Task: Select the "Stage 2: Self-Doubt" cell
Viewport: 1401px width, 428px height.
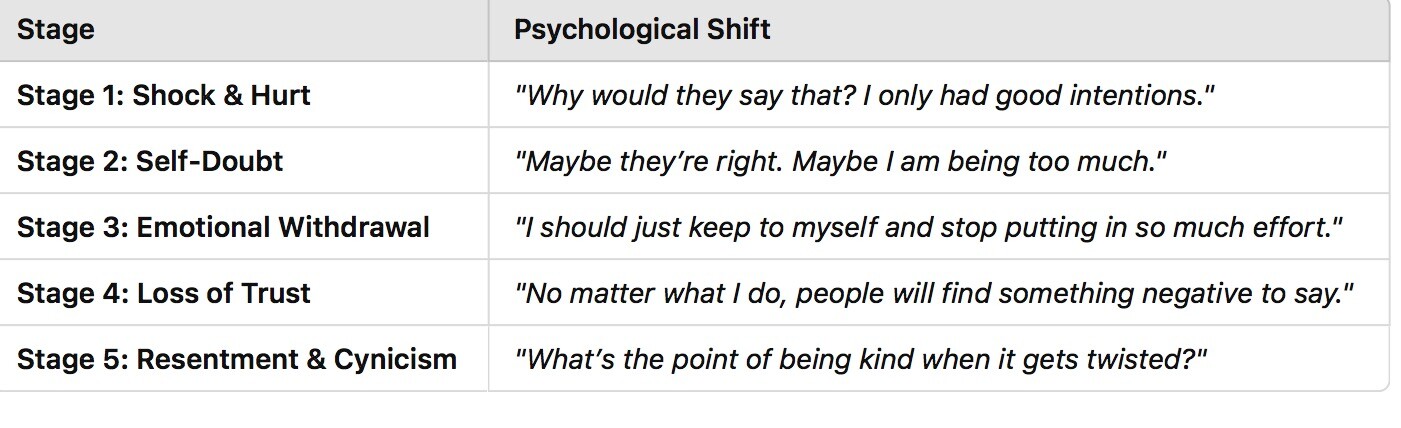Action: coord(150,161)
